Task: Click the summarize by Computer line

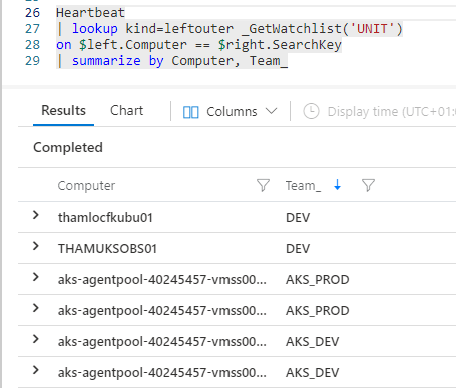Action: coord(172,61)
